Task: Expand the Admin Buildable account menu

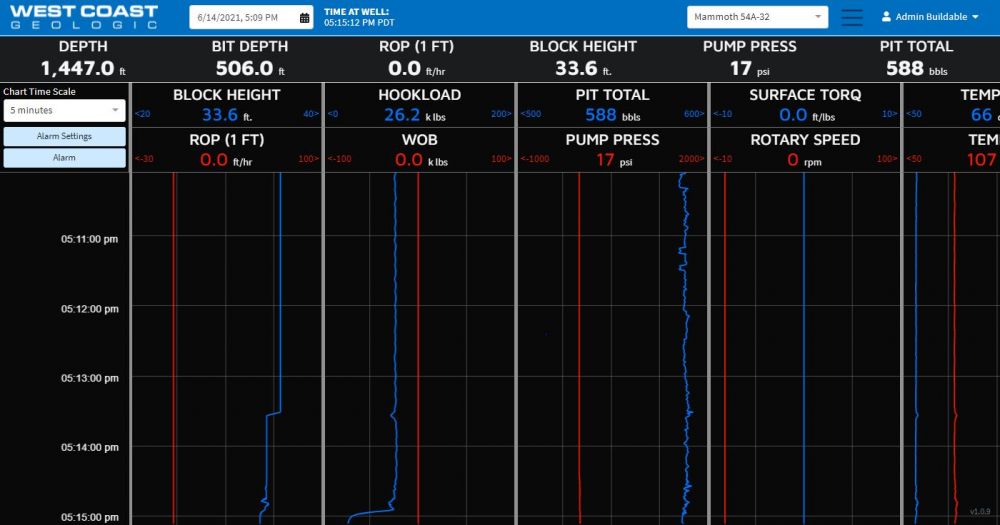Action: pos(930,17)
